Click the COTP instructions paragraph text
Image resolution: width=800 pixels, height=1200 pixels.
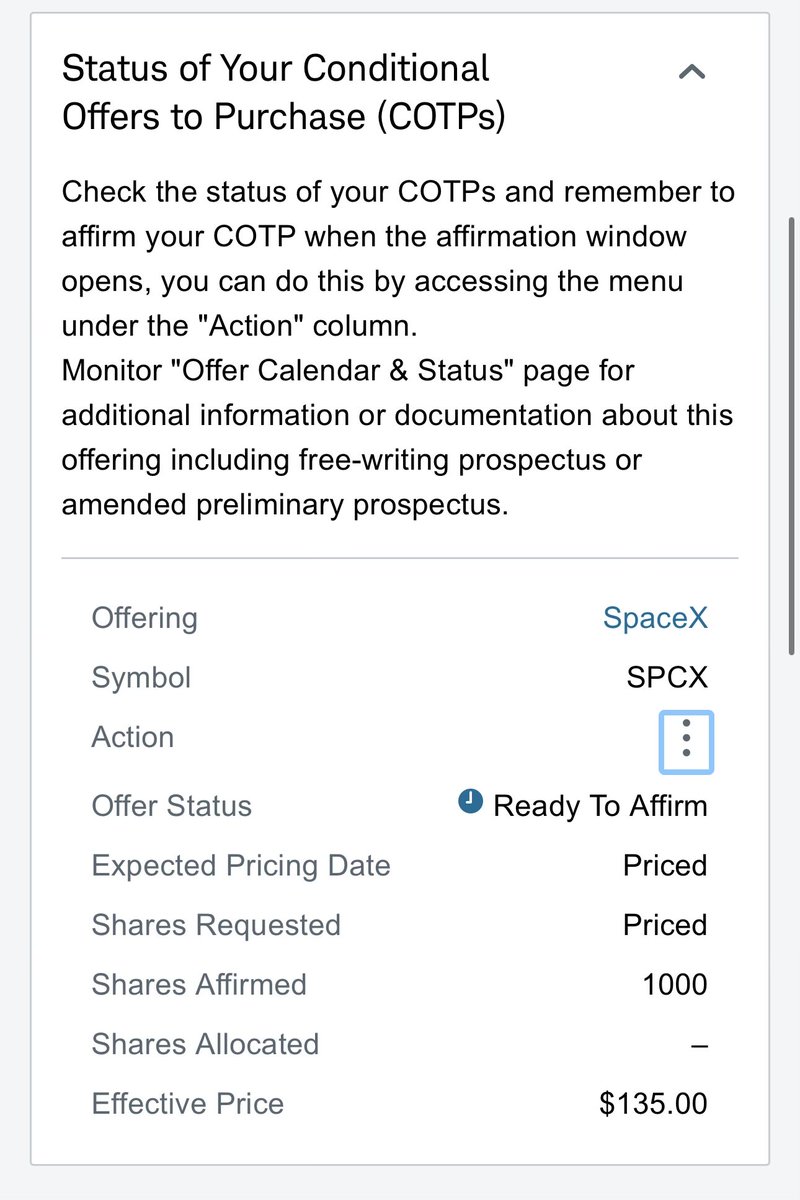click(398, 348)
